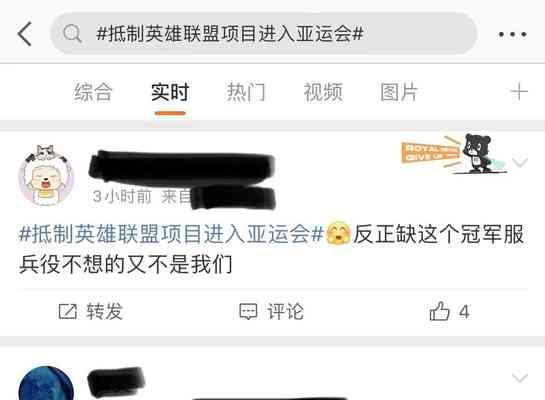Open the first poster's cartoon avatar
This screenshot has height=400, width=545.
click(x=46, y=175)
